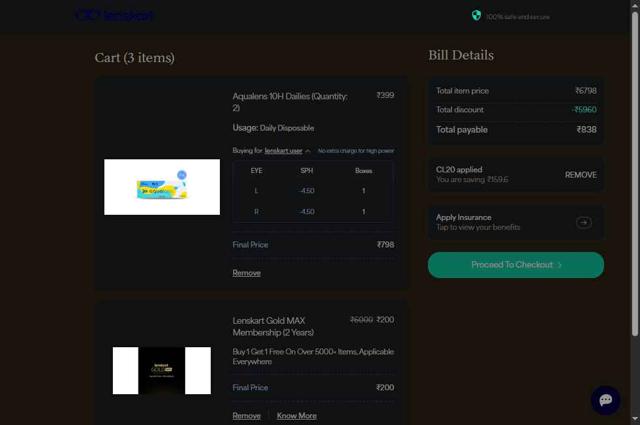Click the 'No extra charge for high power' note
The height and width of the screenshot is (425, 640).
coord(356,151)
